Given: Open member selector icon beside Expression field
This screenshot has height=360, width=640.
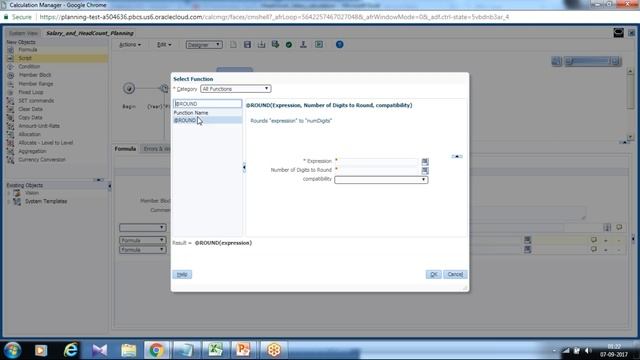Looking at the screenshot, I should tap(425, 162).
